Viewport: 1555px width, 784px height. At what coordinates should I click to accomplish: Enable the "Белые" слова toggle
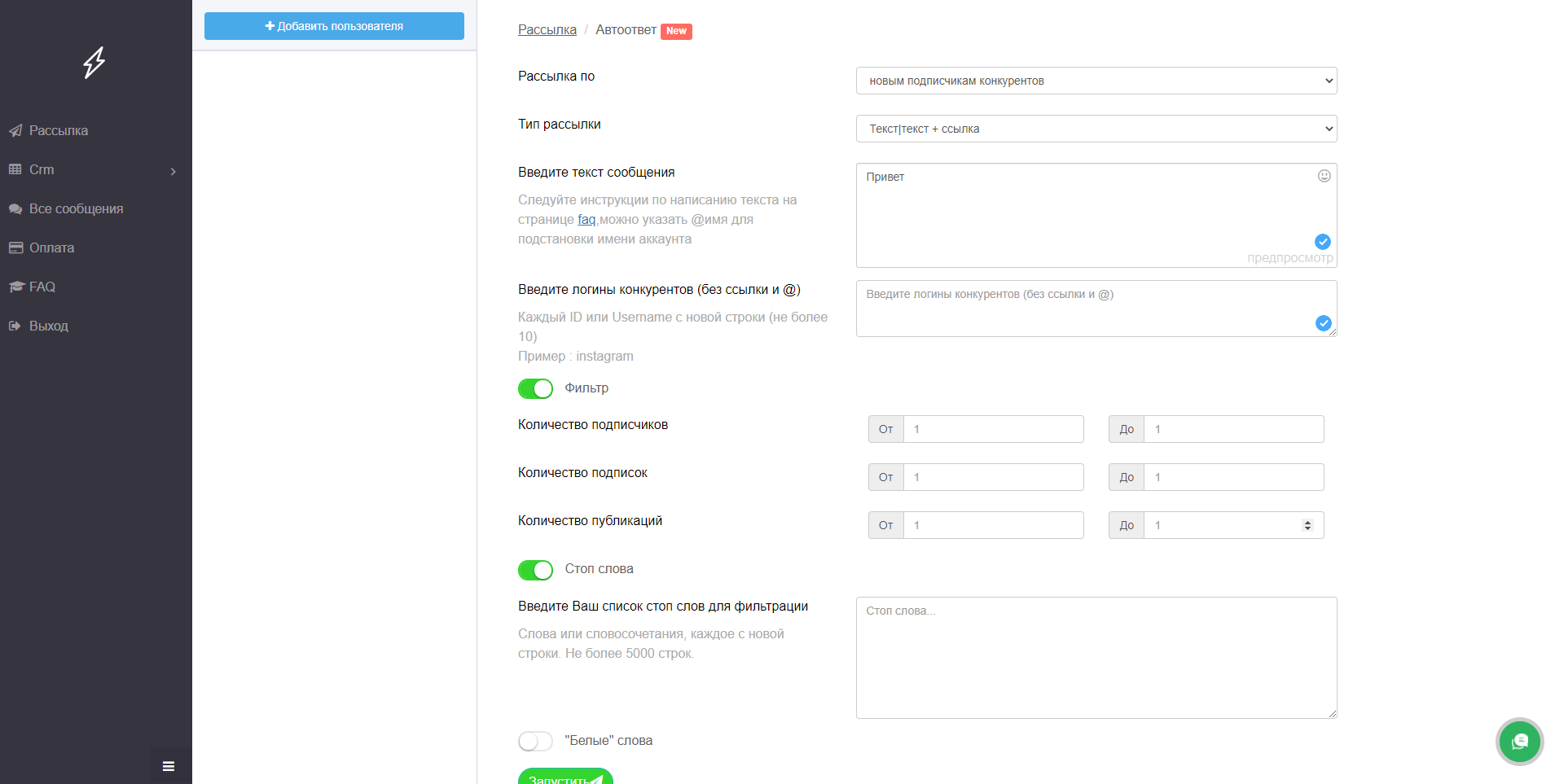pos(535,741)
